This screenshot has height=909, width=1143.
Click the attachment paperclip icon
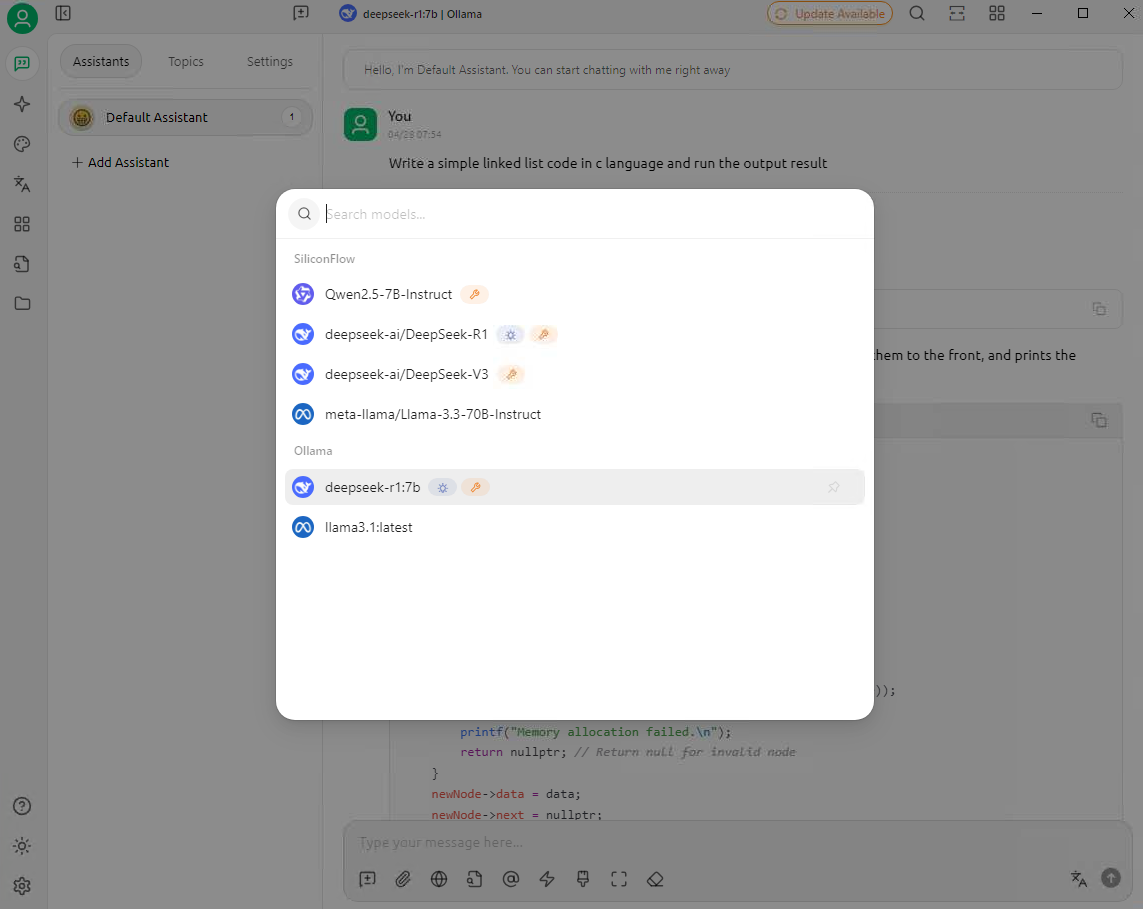pos(403,879)
